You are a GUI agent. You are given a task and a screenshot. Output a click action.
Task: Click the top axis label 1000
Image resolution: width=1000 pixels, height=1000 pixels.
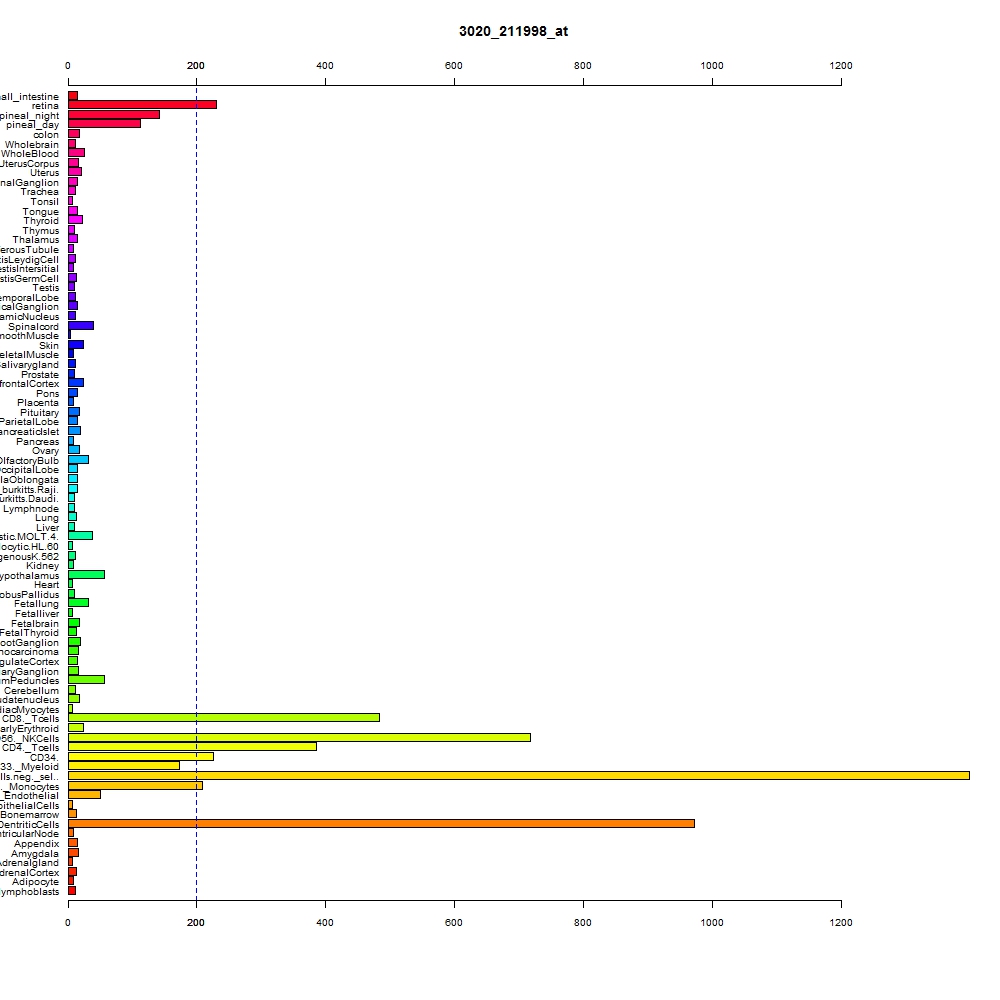click(x=712, y=66)
